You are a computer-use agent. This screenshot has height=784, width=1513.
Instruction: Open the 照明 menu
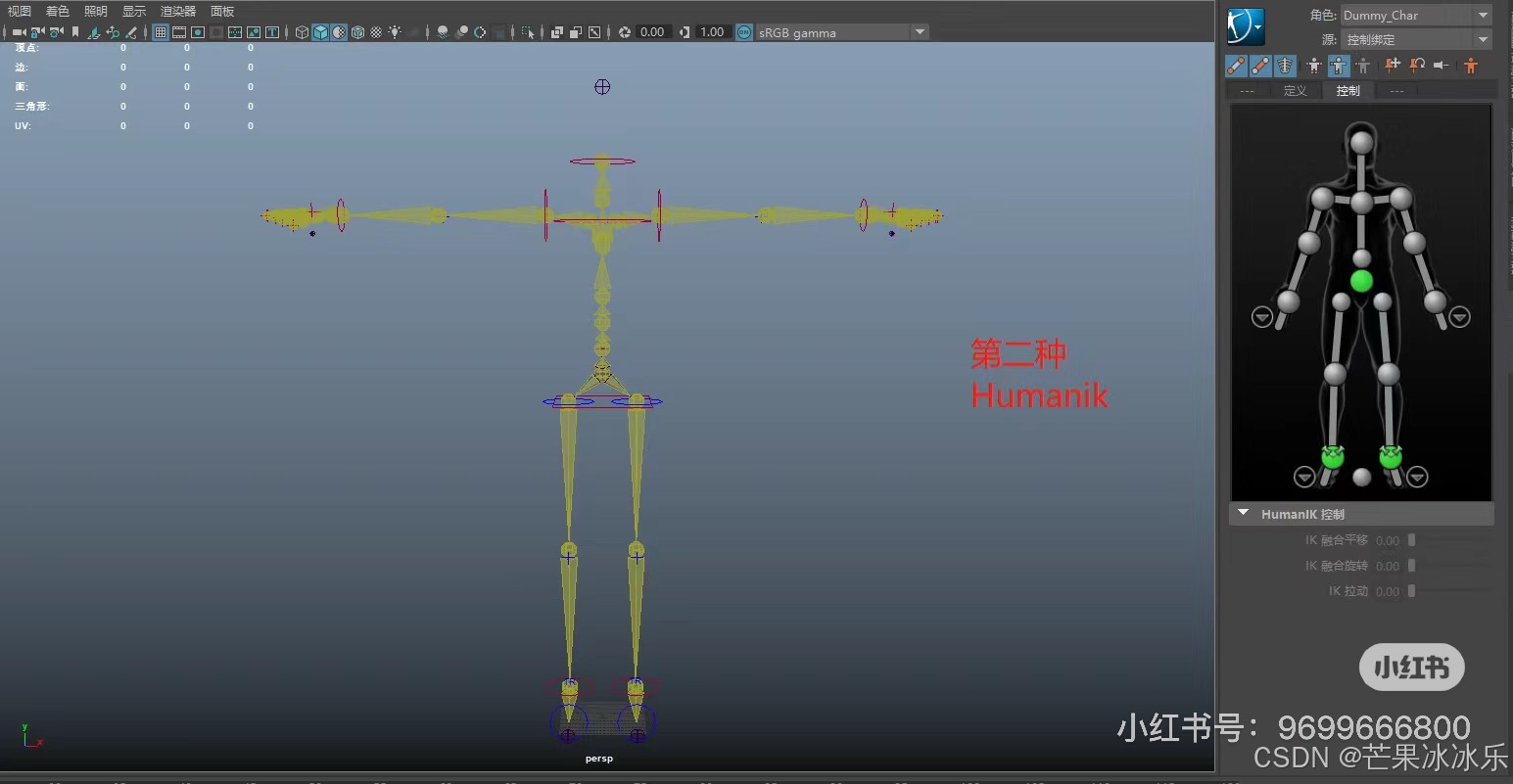click(x=96, y=11)
